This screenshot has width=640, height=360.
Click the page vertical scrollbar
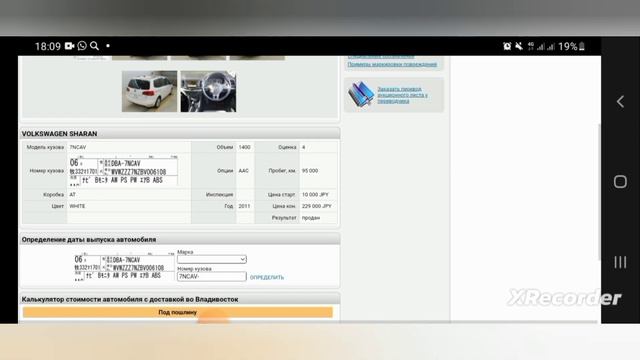coord(599,192)
